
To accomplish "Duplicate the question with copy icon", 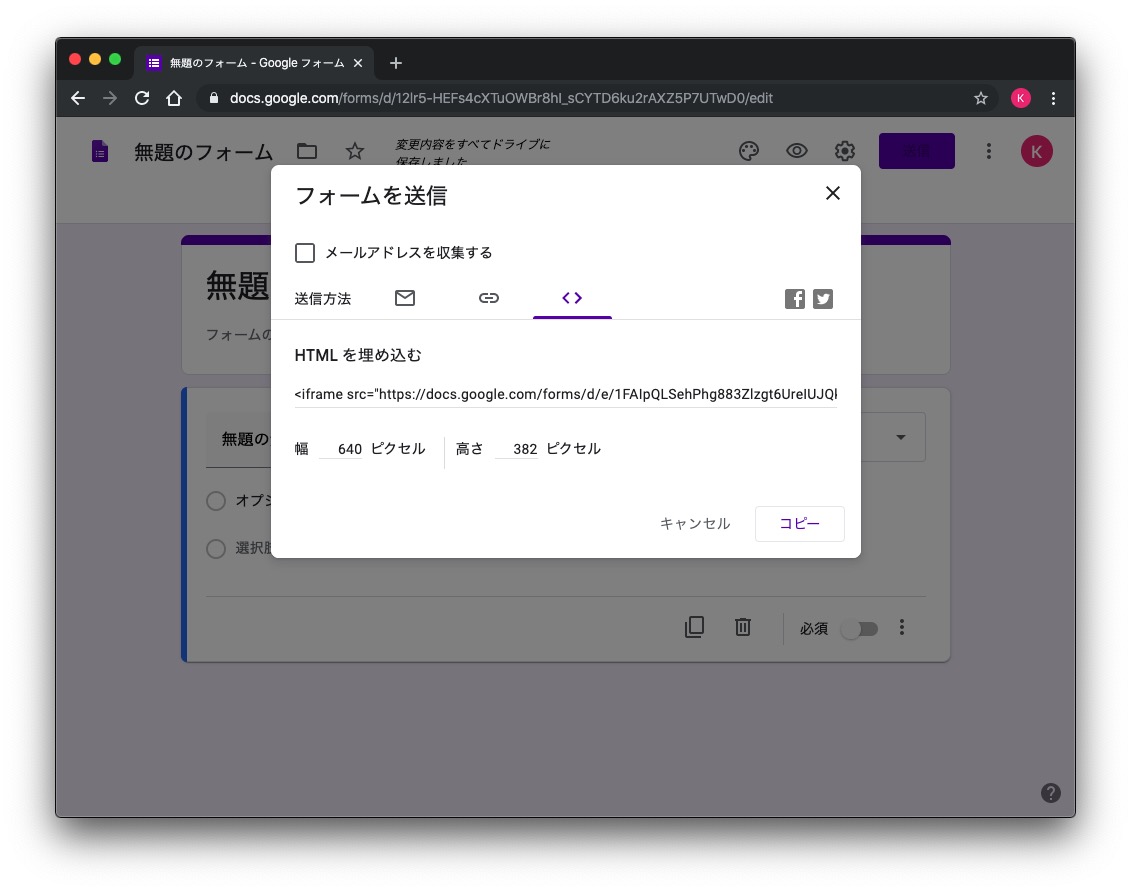I will pos(694,627).
